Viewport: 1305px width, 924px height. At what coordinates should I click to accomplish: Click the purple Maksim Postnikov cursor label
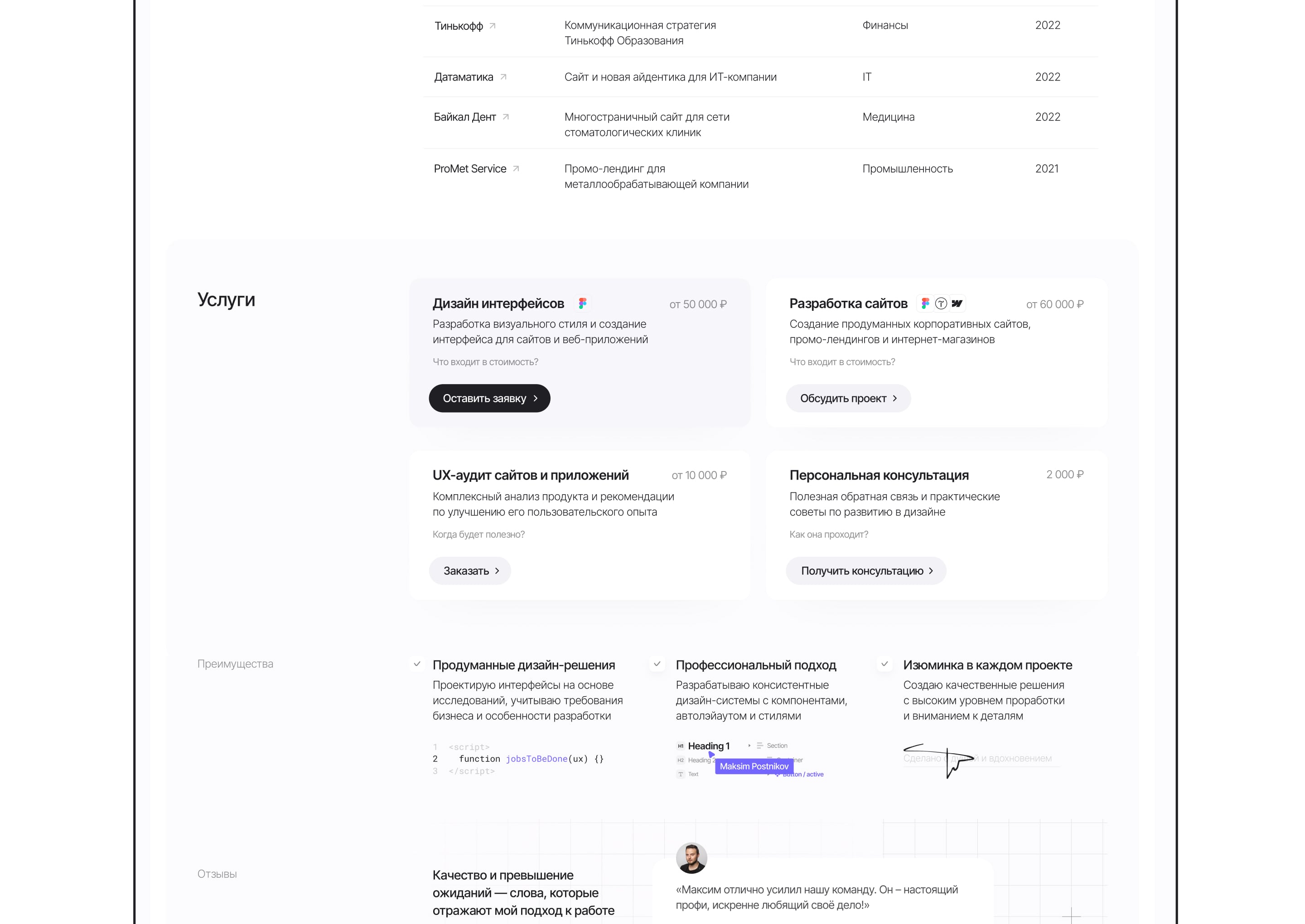pos(754,766)
